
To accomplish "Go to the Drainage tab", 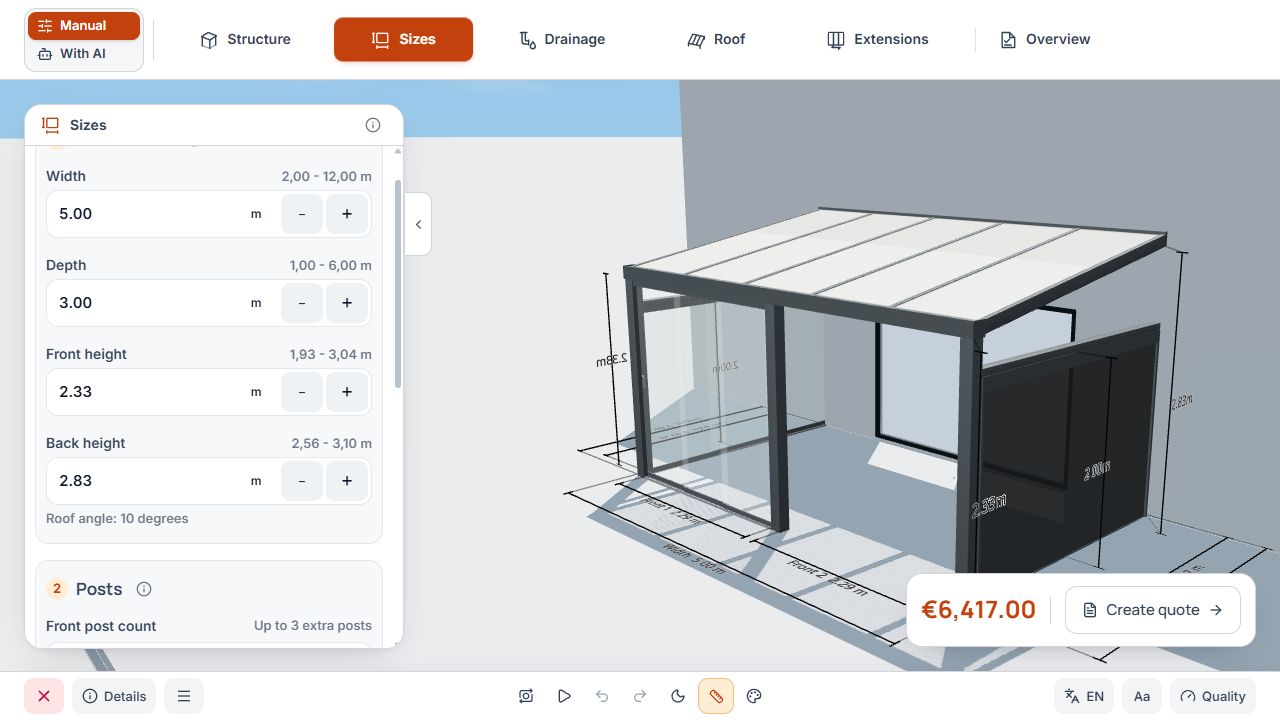I will coord(562,39).
